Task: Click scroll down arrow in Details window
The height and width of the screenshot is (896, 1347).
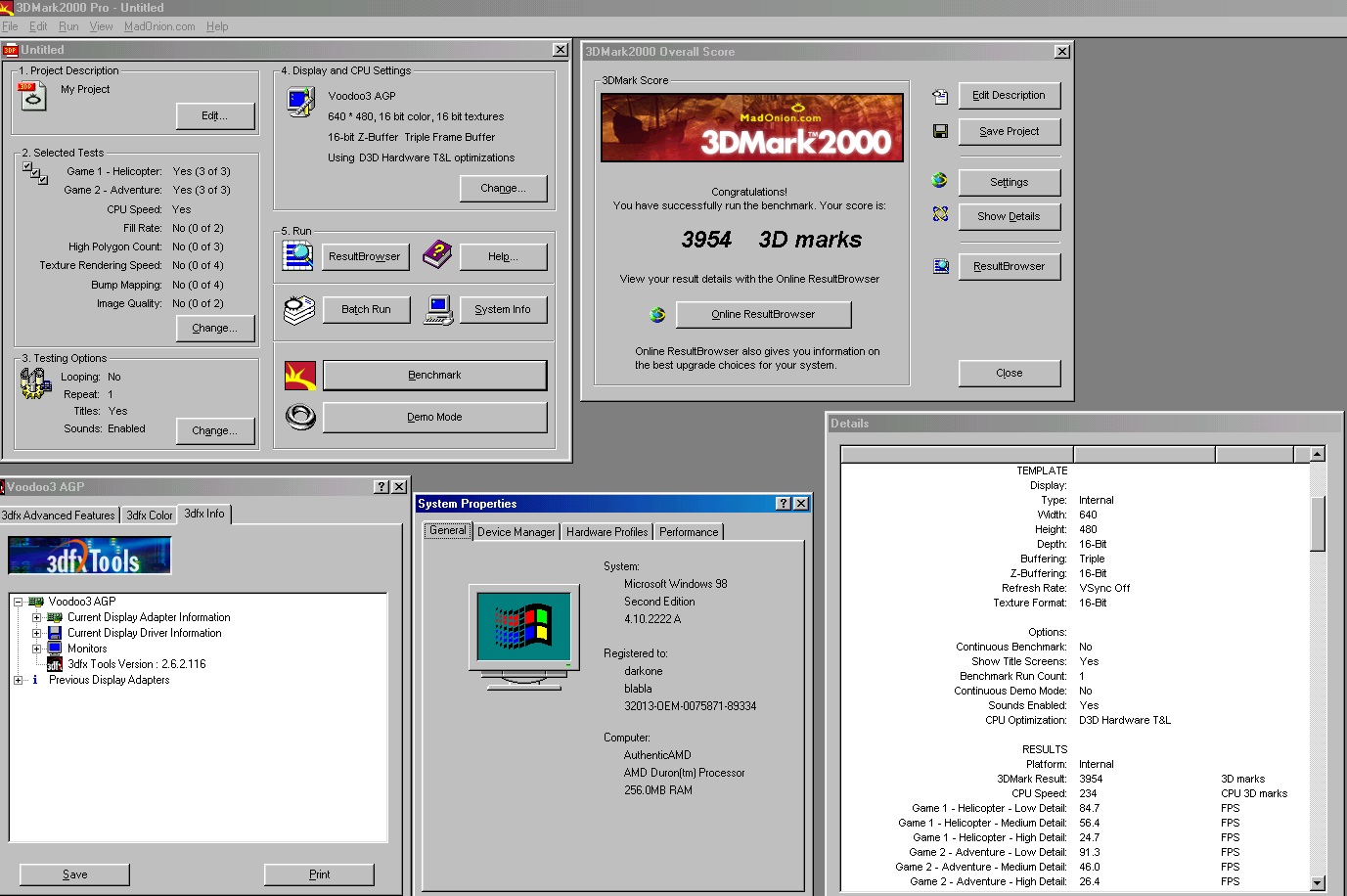Action: 1318,882
